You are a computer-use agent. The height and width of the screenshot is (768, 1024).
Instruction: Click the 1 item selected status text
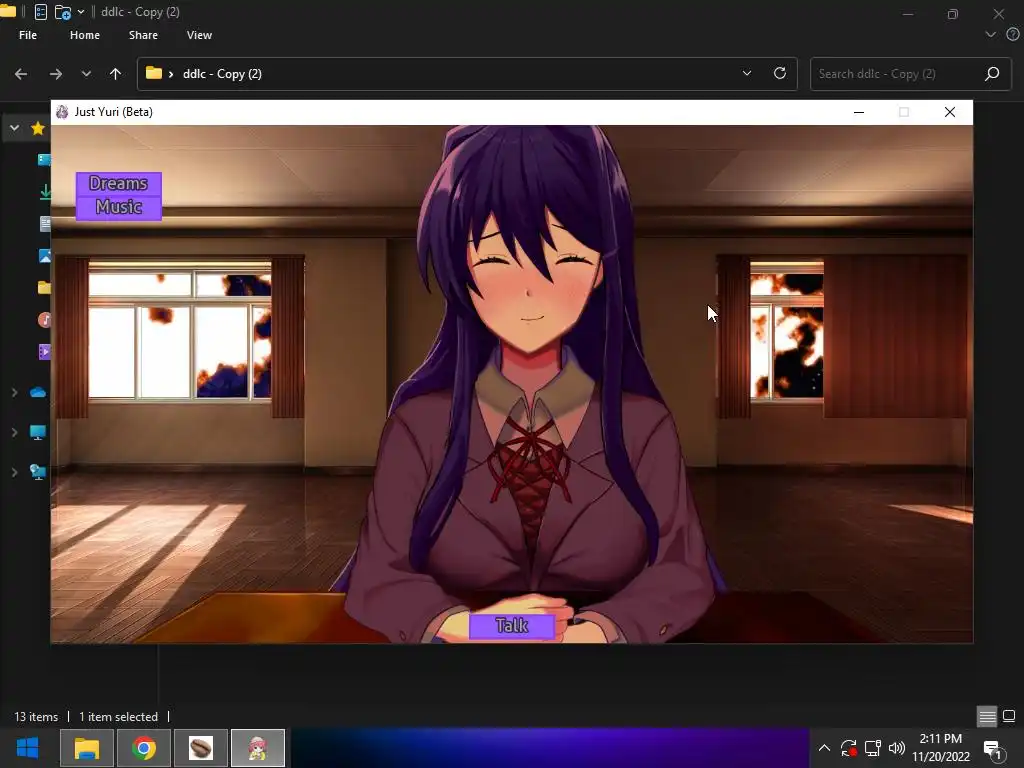click(x=118, y=717)
